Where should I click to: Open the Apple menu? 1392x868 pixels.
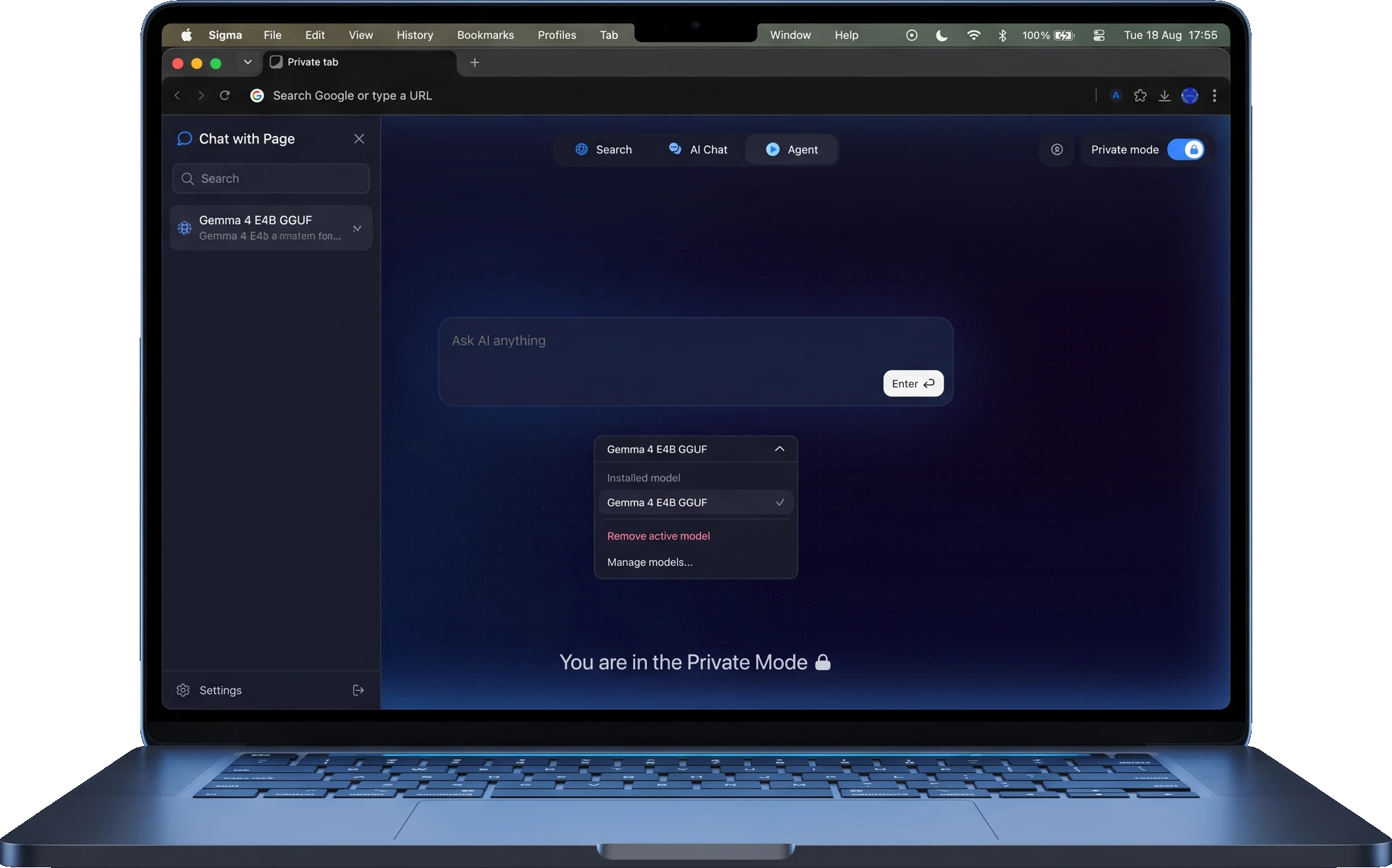coord(187,35)
